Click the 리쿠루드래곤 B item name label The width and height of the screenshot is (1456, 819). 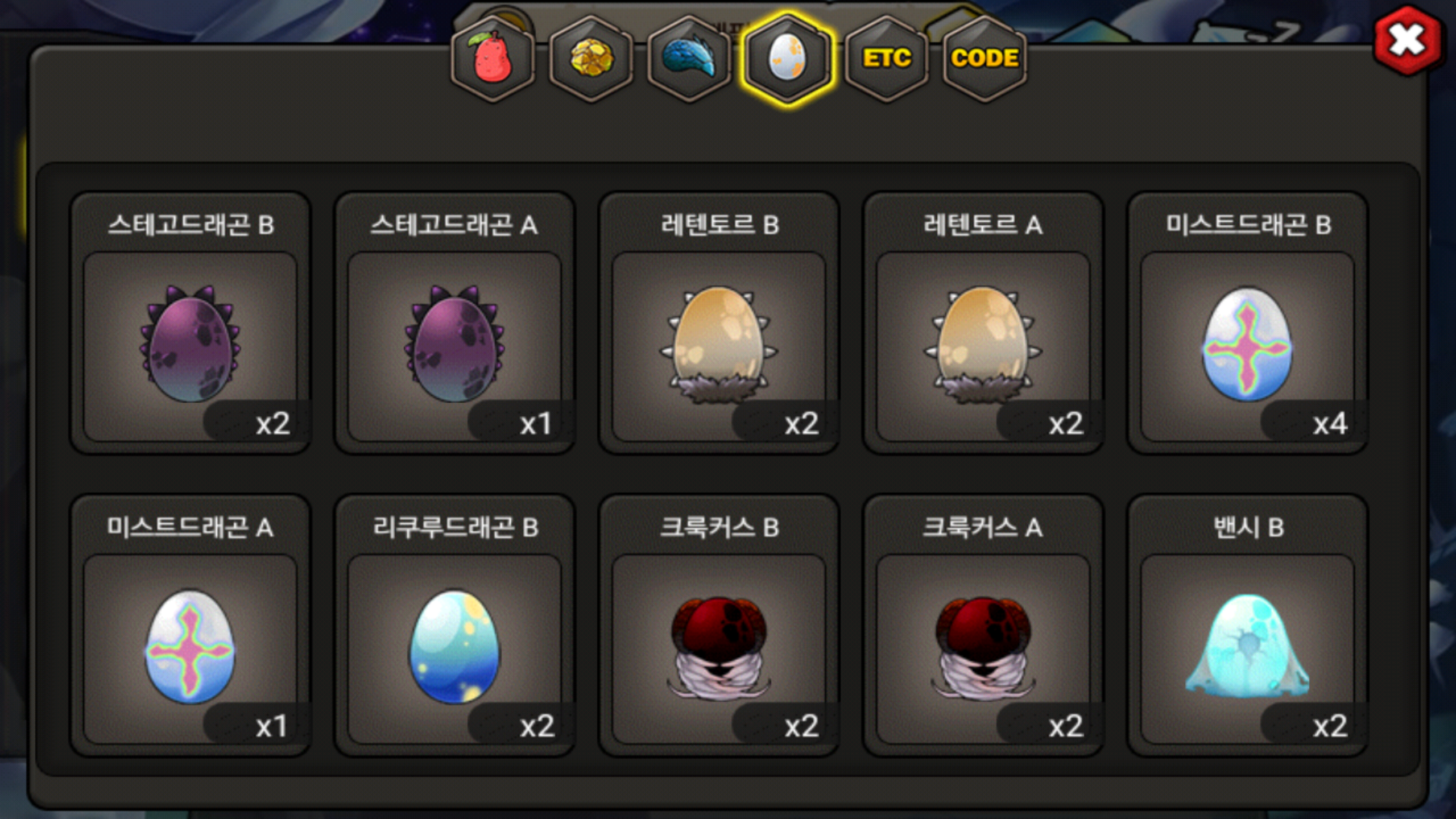click(x=455, y=527)
